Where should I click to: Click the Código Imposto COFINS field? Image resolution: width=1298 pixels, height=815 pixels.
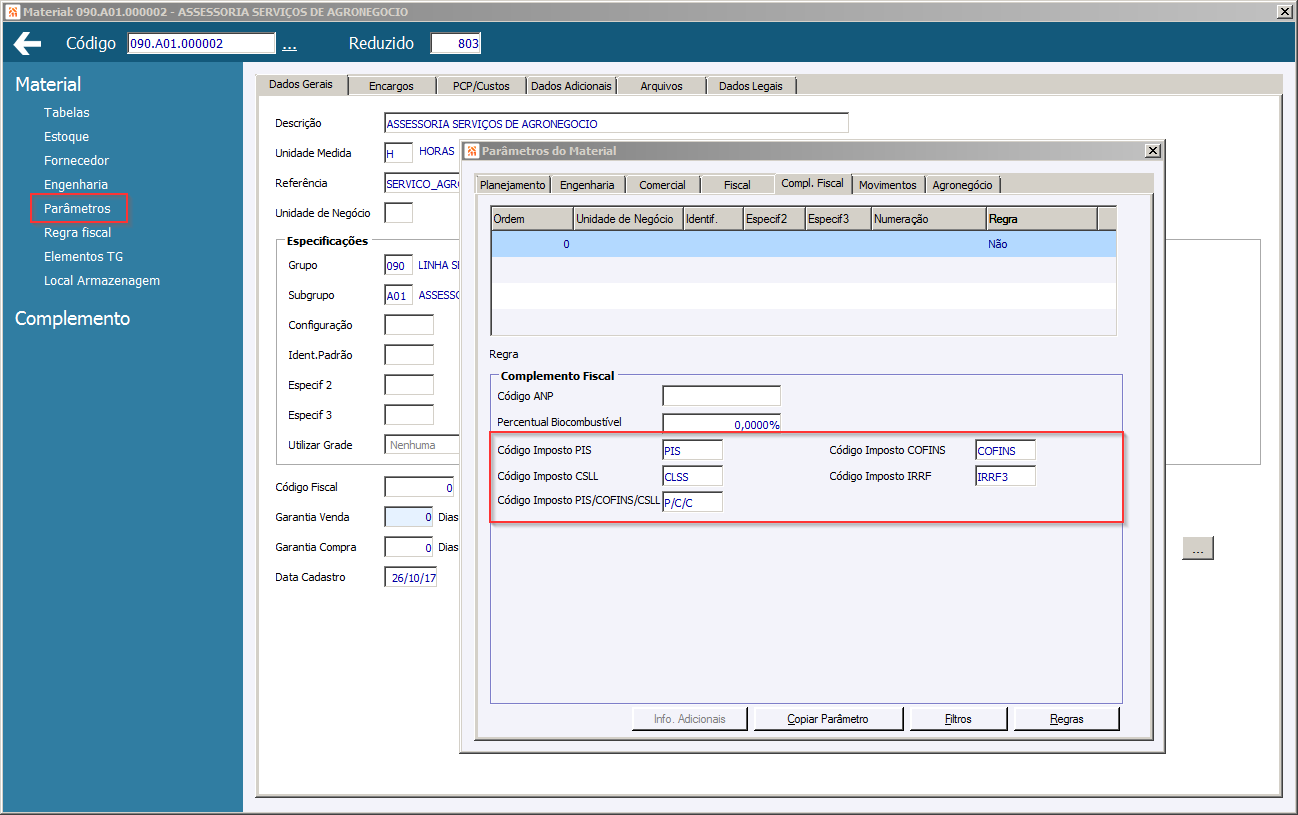(1004, 451)
